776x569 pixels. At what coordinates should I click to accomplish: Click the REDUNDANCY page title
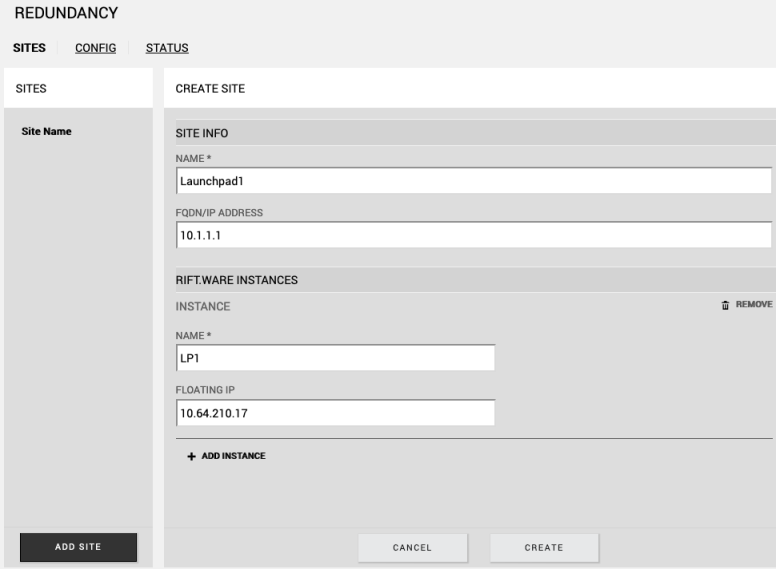66,13
